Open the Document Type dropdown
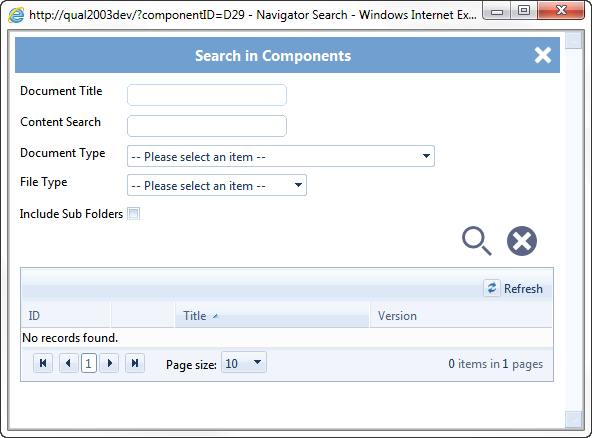The width and height of the screenshot is (592, 438). 281,156
